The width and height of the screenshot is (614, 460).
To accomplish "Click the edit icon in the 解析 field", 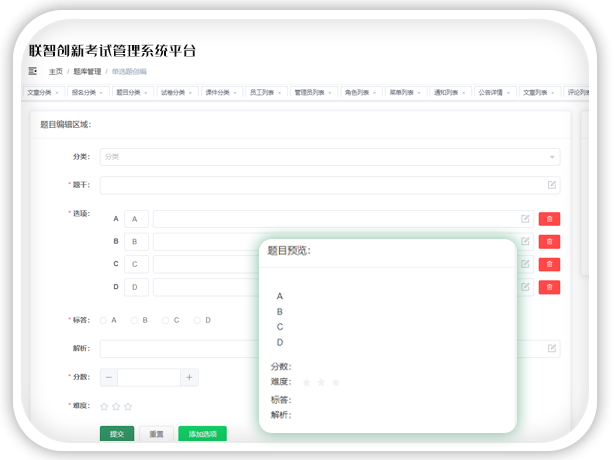I will [552, 349].
